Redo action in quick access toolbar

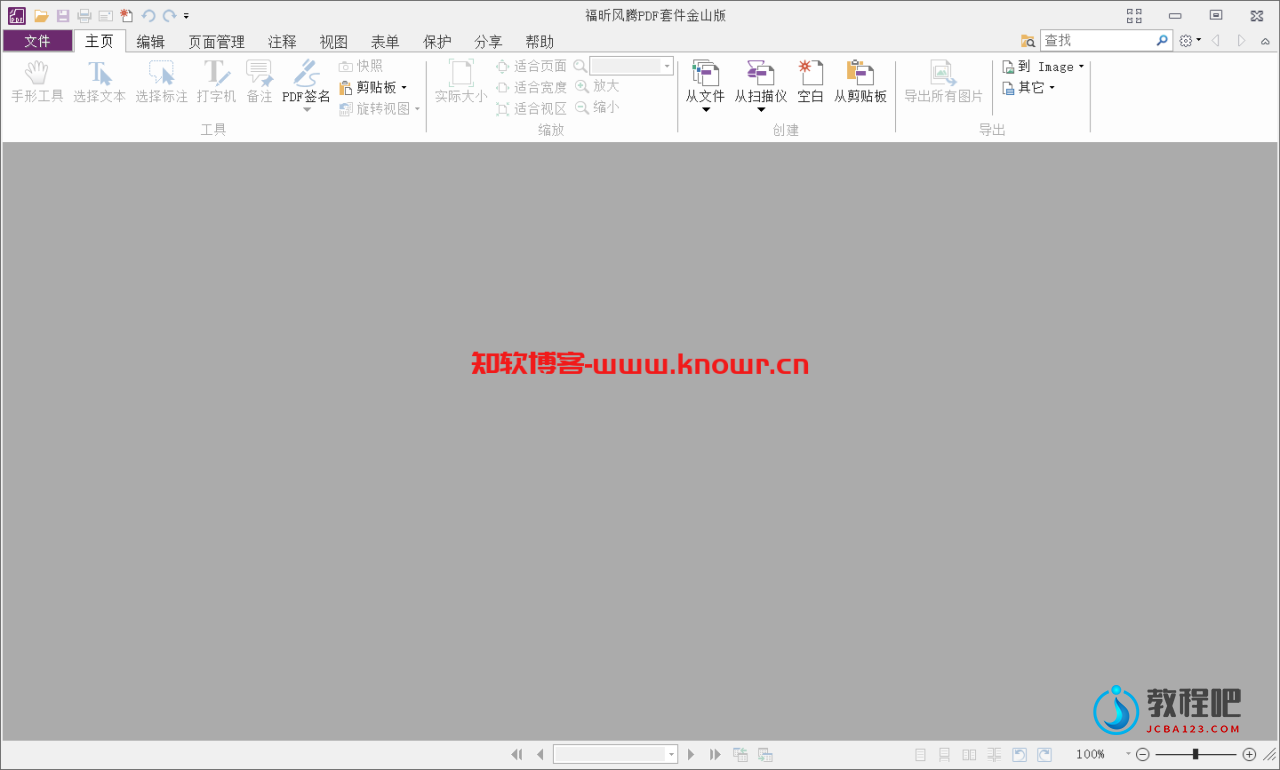(x=169, y=16)
